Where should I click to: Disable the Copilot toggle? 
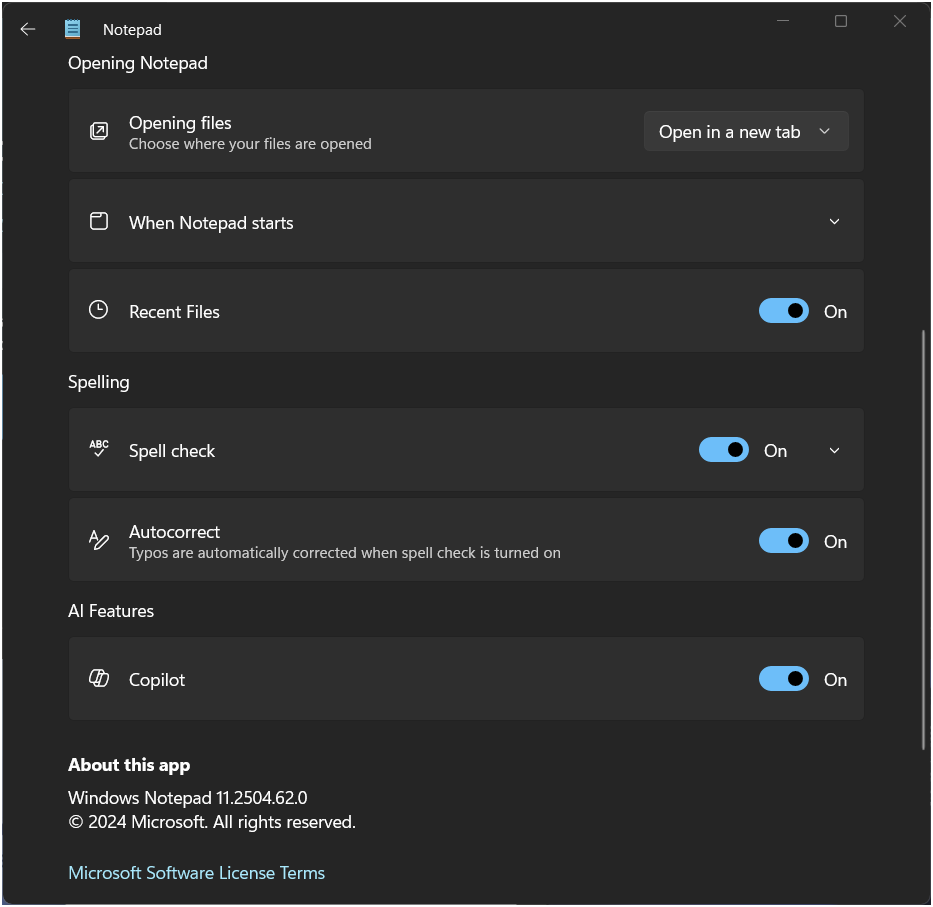[784, 679]
